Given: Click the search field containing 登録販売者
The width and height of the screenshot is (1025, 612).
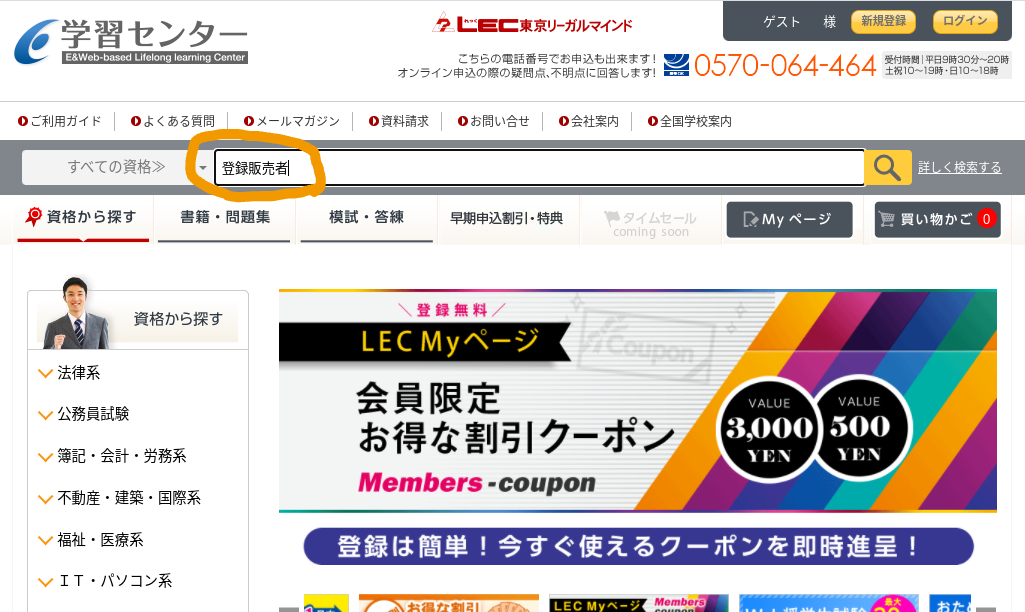Looking at the screenshot, I should pyautogui.click(x=539, y=168).
